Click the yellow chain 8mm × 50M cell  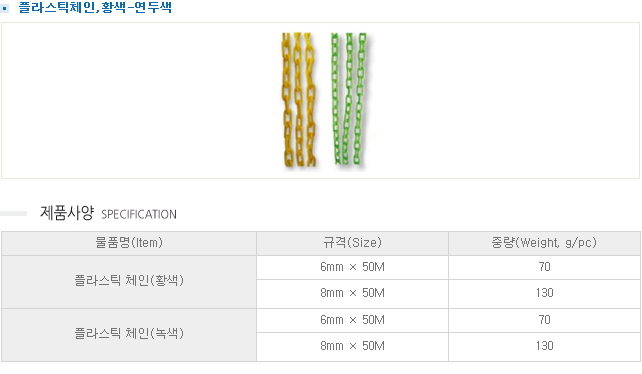(352, 294)
